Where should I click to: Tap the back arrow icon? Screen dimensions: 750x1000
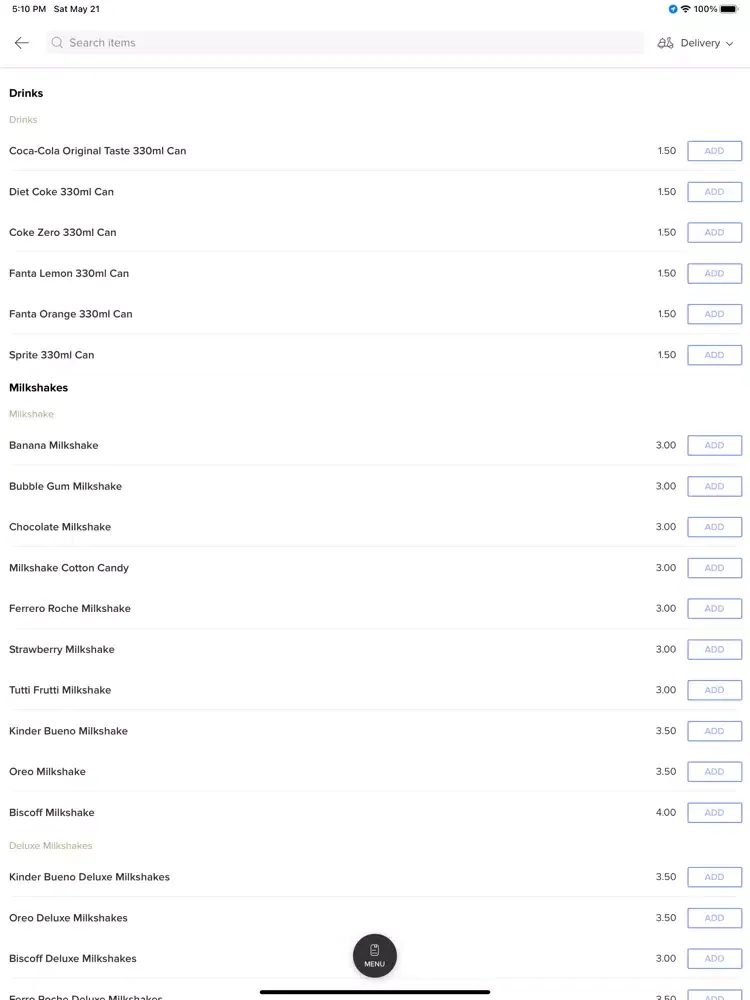tap(22, 43)
